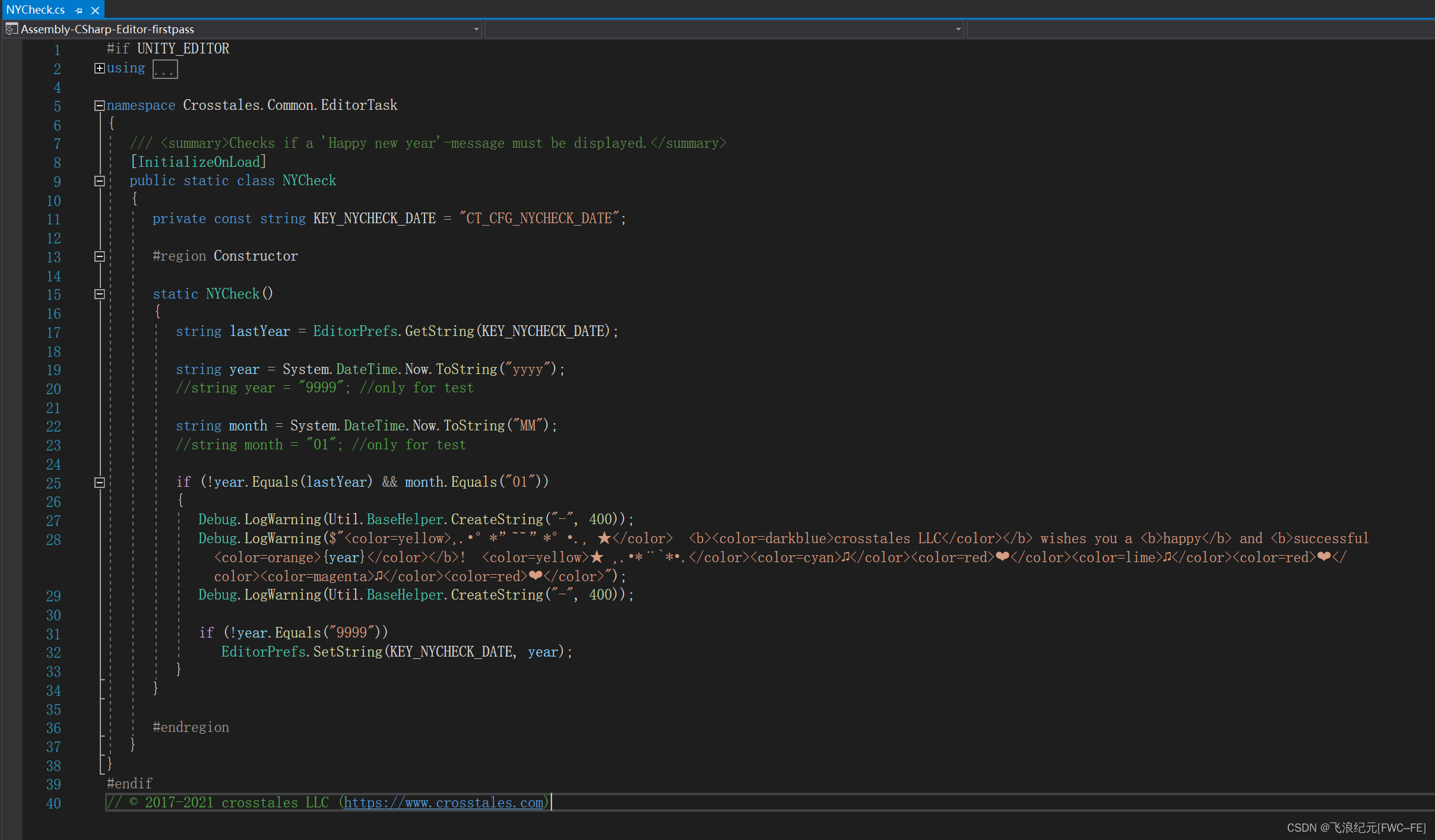
Task: Click the C# project icon beside Assembly-CSharp-Editor-firstpass
Action: (x=11, y=29)
